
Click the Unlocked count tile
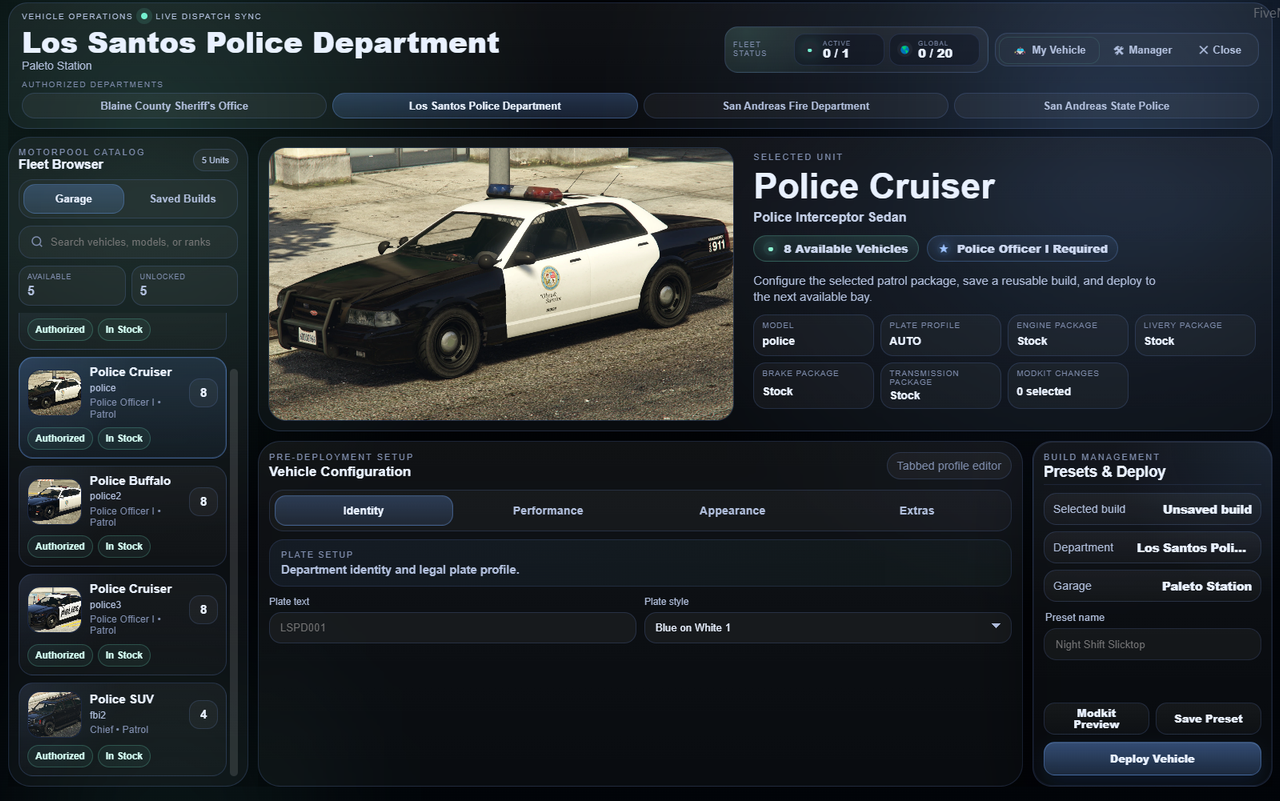coord(185,285)
